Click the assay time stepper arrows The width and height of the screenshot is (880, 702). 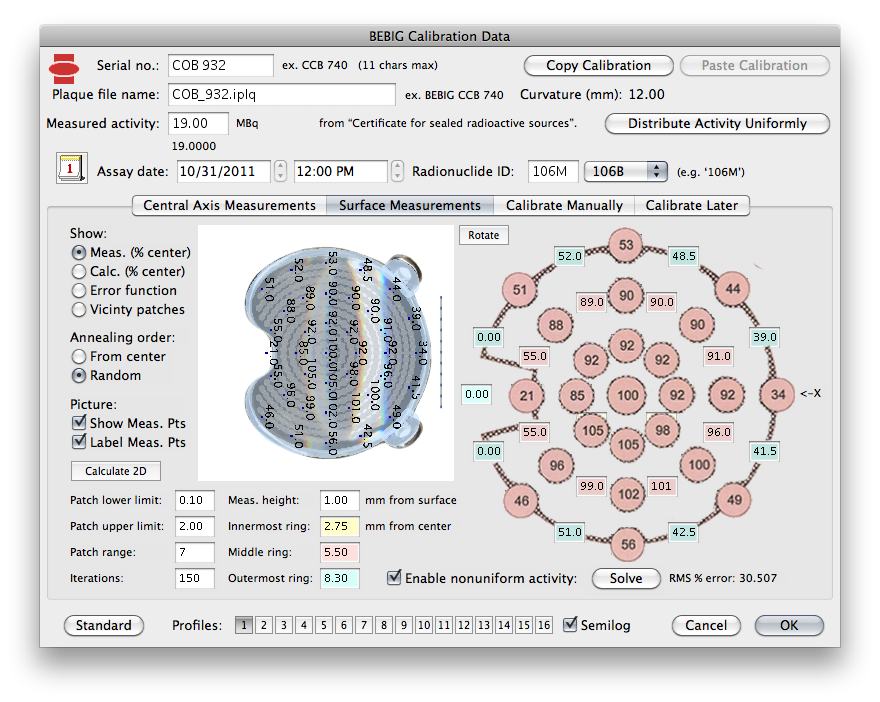pyautogui.click(x=397, y=171)
